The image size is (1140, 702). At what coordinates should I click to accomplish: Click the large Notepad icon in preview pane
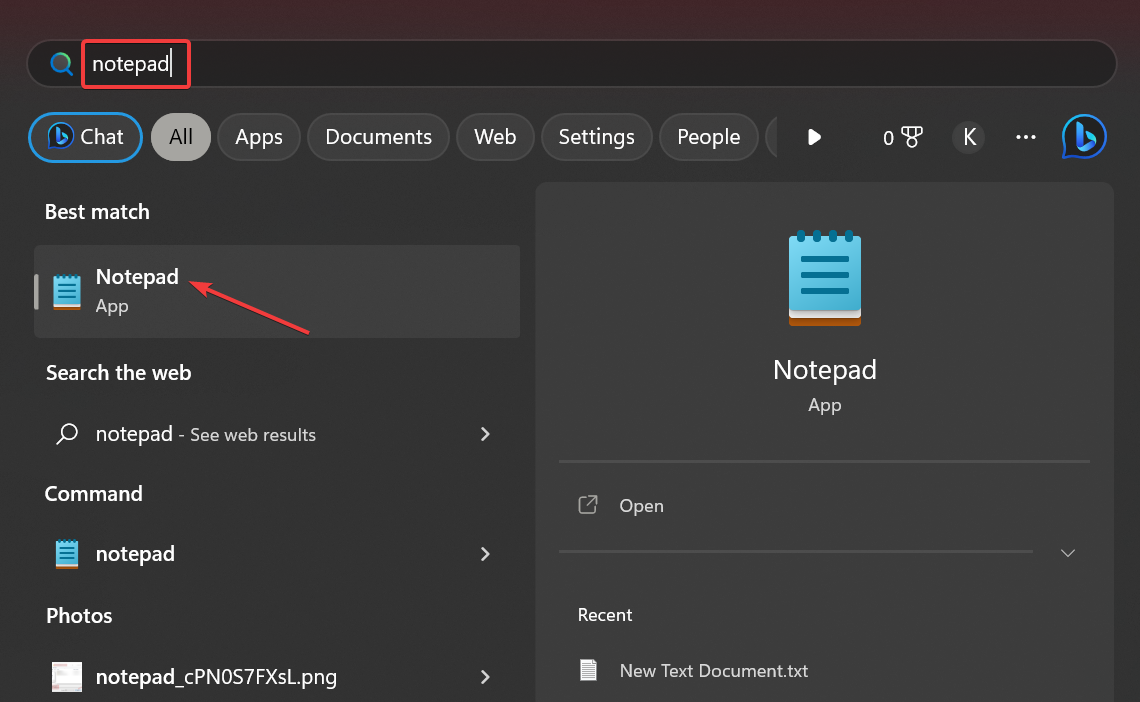825,279
